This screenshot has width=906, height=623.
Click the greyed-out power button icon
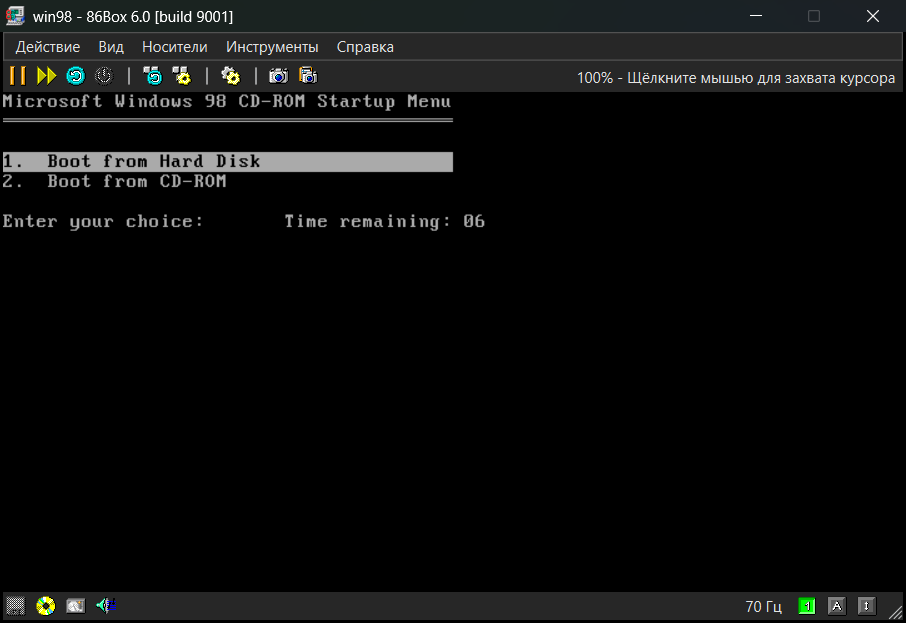pos(104,76)
